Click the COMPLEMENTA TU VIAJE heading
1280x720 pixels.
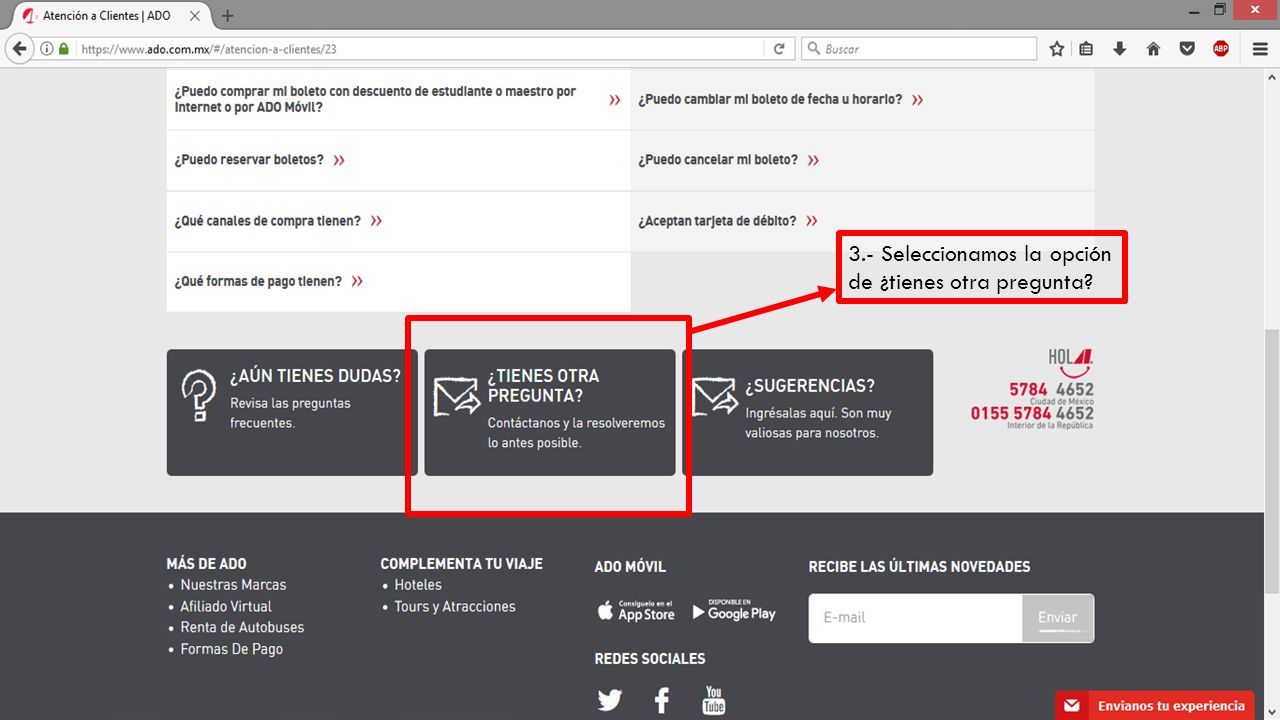pyautogui.click(x=462, y=564)
